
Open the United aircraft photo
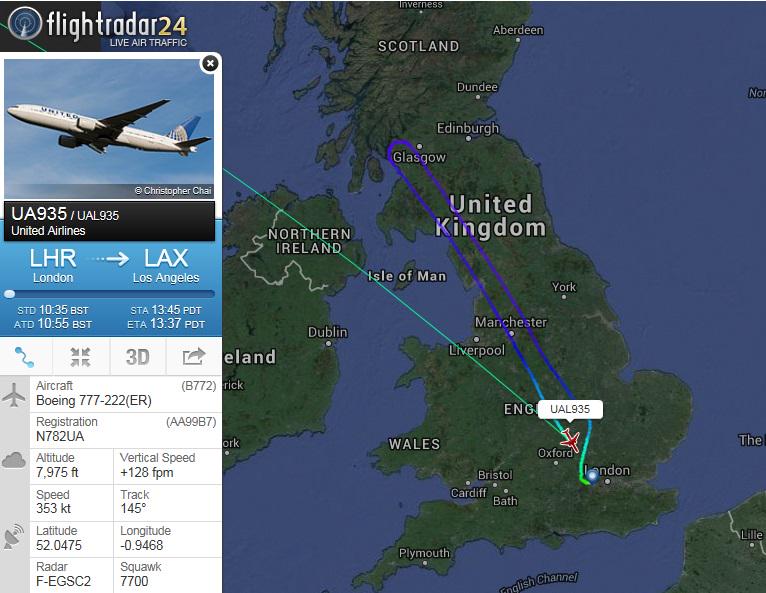(109, 129)
